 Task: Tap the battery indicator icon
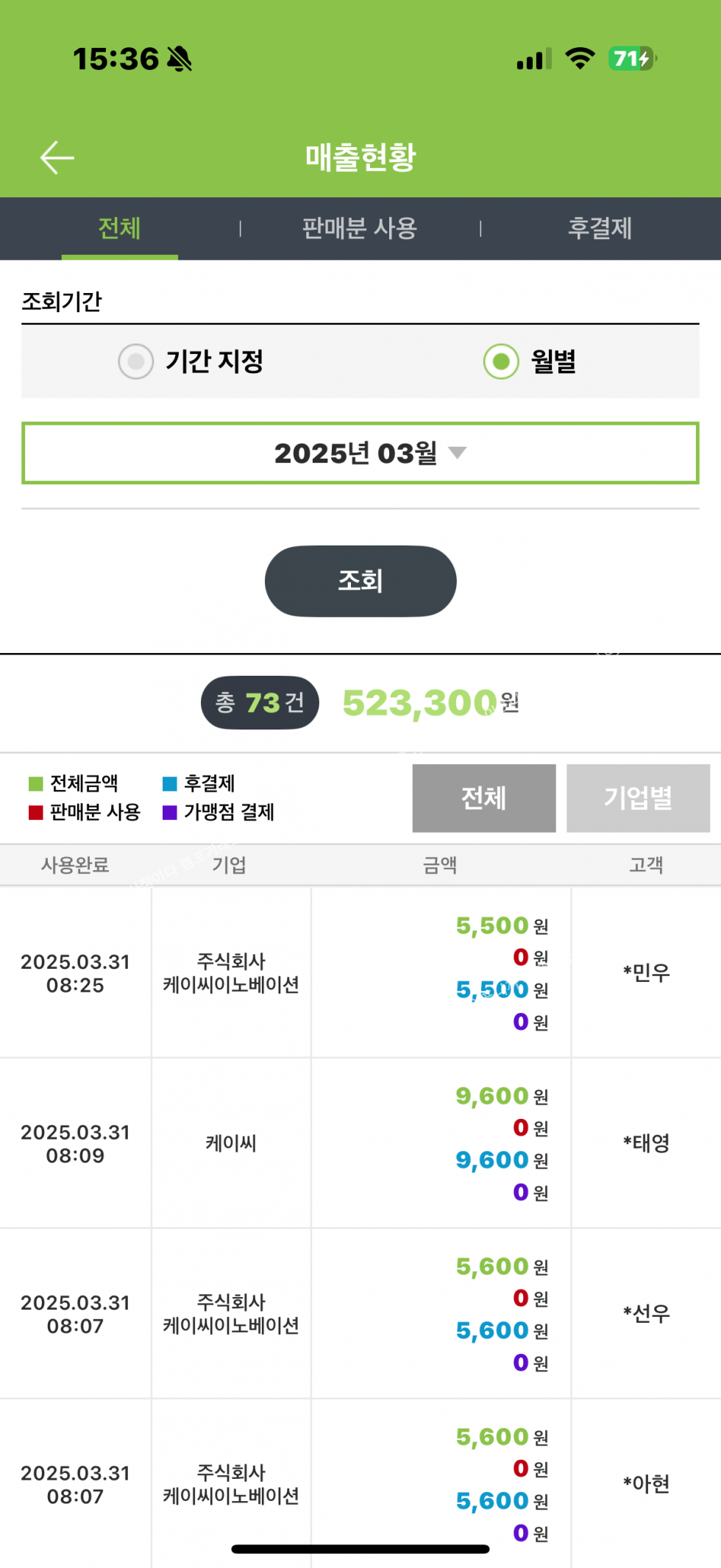(x=631, y=59)
